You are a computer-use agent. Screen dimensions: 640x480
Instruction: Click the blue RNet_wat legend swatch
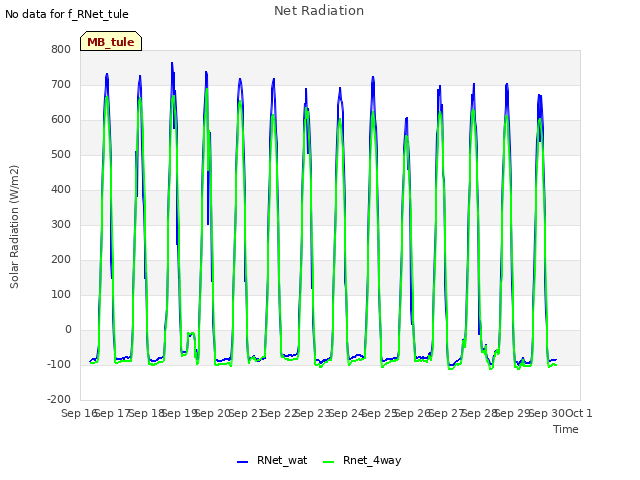coord(242,462)
